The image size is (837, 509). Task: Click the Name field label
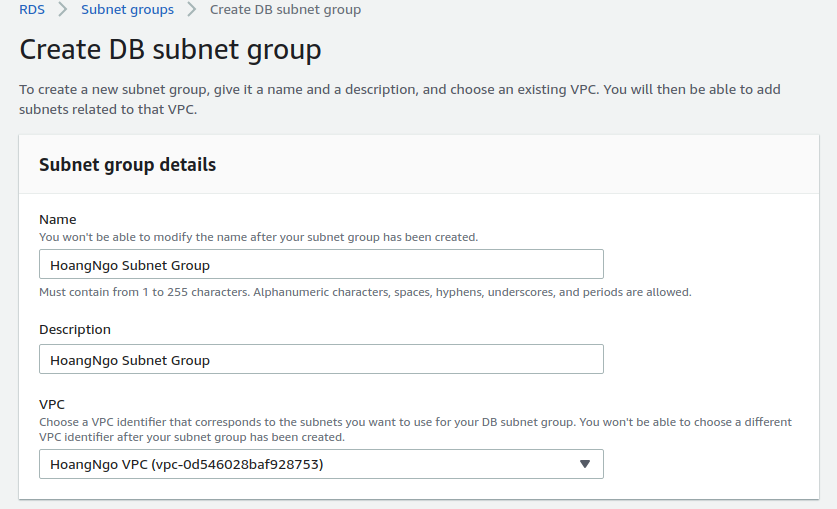(57, 219)
